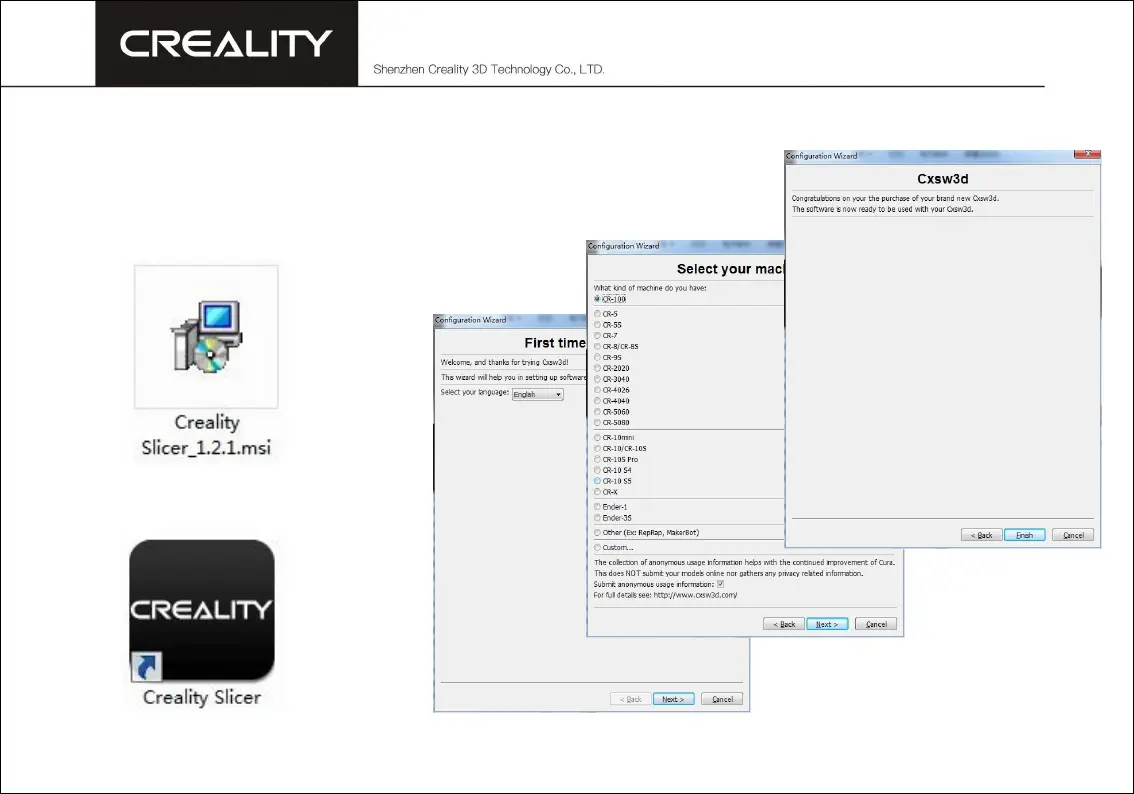
Task: Choose the CR-X machine option
Action: (x=597, y=492)
